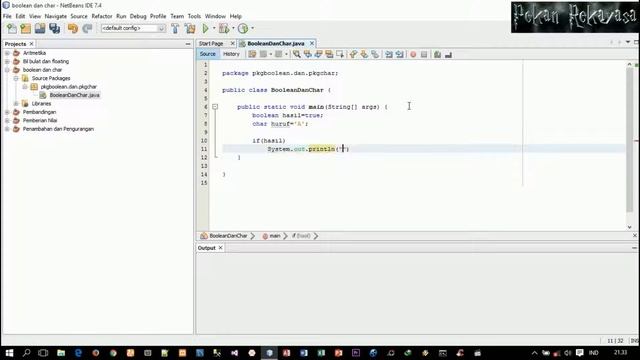Click the Stop Macro Recording icon

point(424,54)
